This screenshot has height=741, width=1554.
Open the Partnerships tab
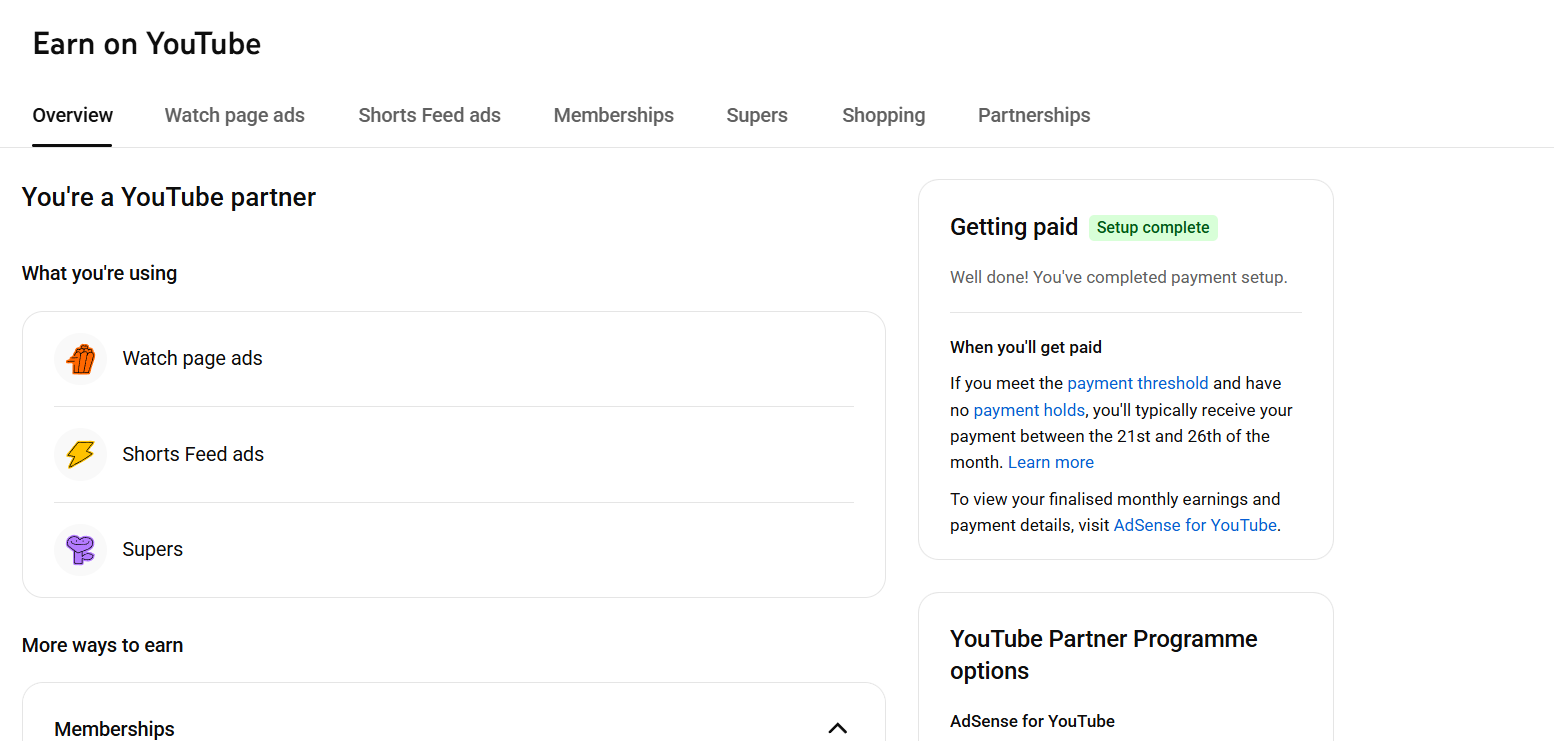tap(1034, 115)
